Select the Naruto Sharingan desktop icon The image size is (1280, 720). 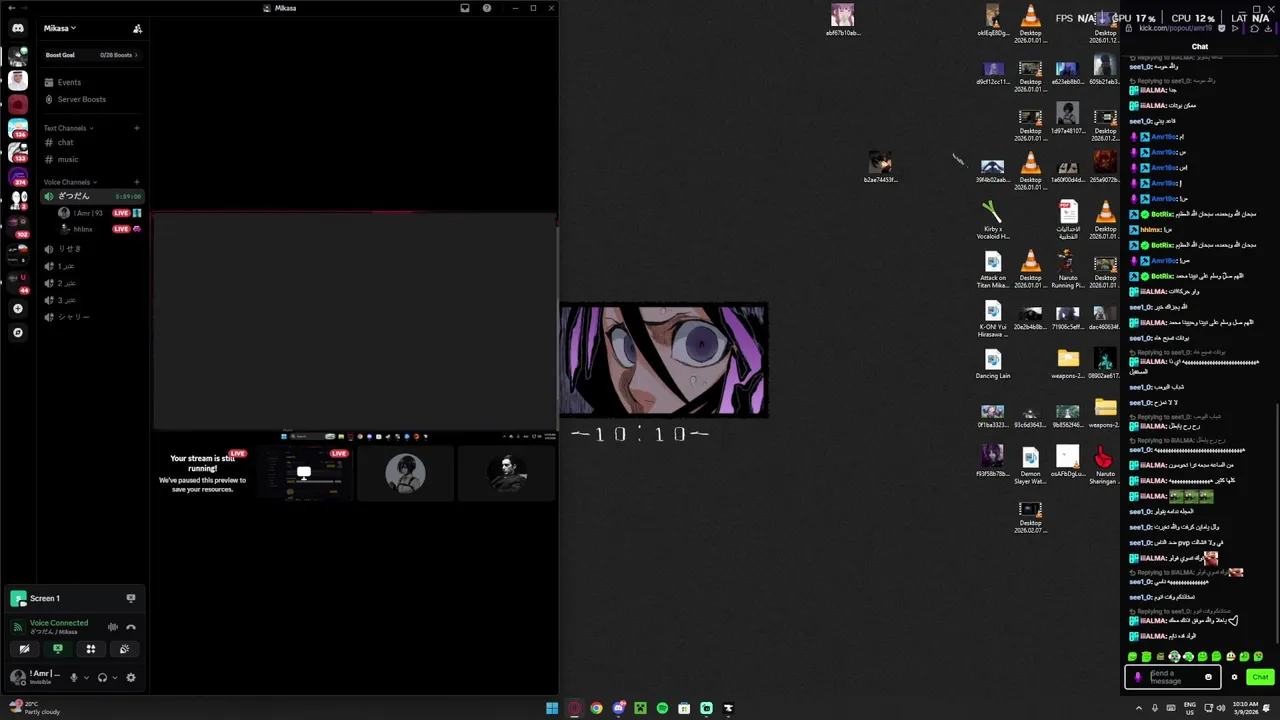(1104, 465)
